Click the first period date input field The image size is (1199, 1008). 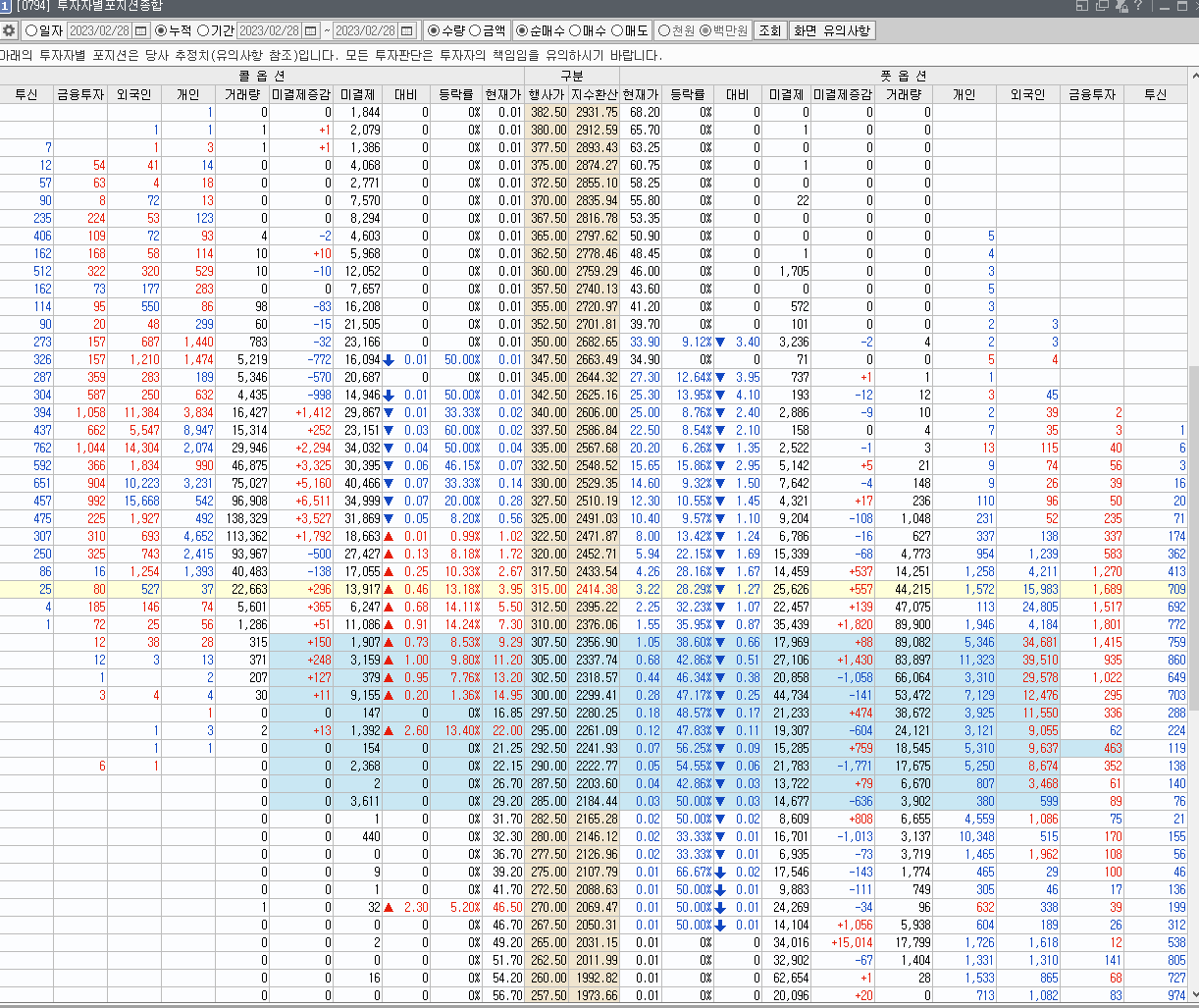click(269, 30)
